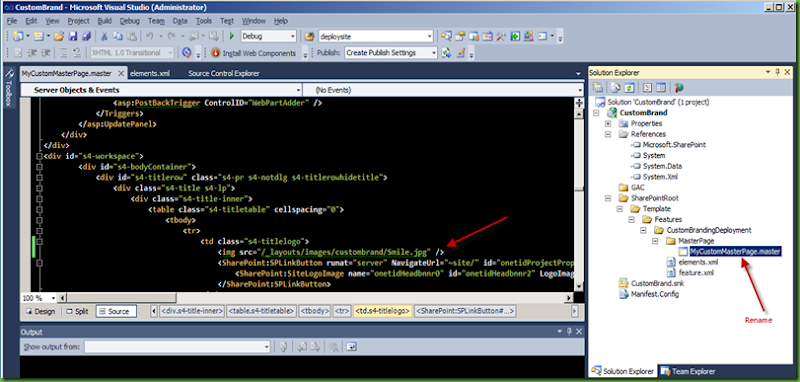Click the Install Web Components red icon
800x382 pixels.
[215, 53]
